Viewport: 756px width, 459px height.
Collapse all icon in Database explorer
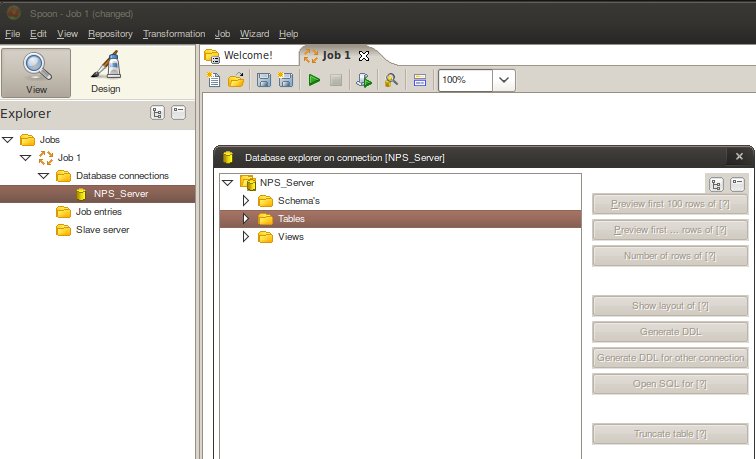[737, 184]
